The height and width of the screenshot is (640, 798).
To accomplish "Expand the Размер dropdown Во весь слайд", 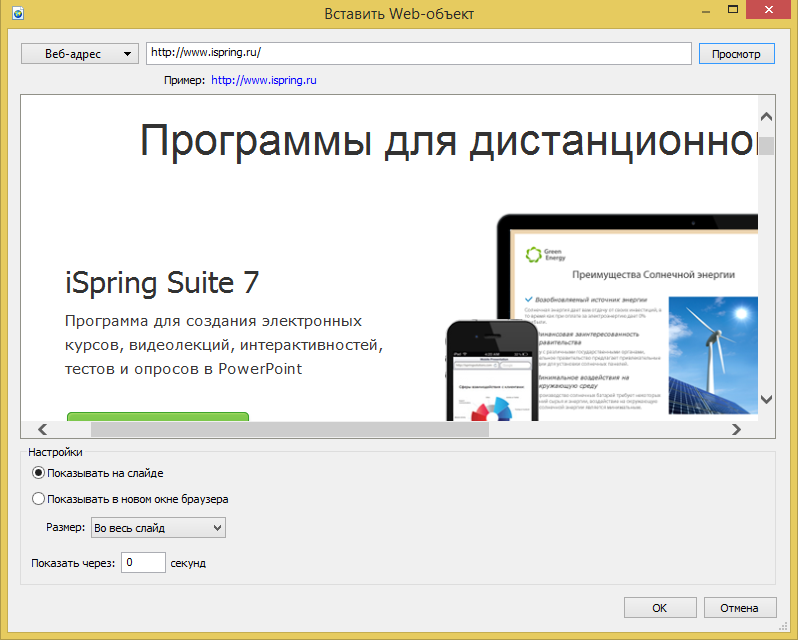I will [158, 528].
